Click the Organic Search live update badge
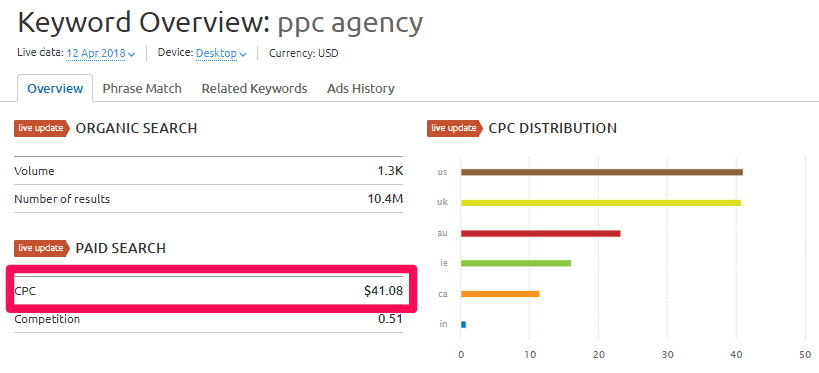The width and height of the screenshot is (819, 373). click(x=42, y=128)
